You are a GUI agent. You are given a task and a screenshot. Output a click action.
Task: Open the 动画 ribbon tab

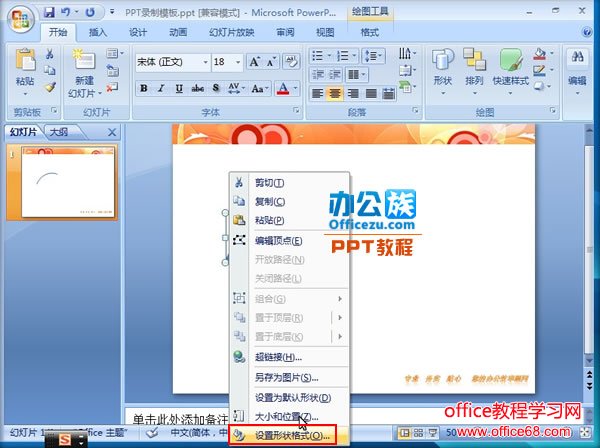point(178,33)
